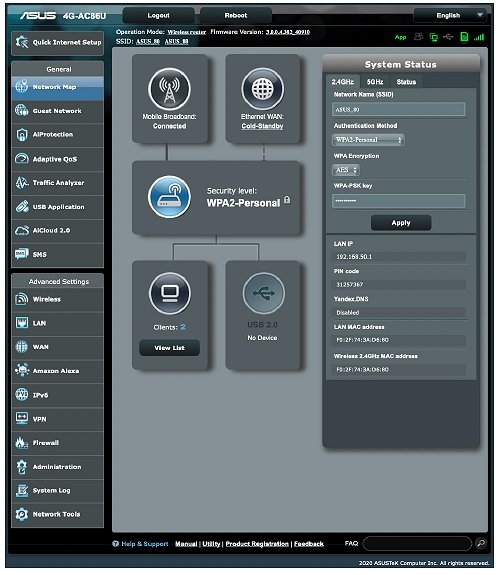
Task: Click the View List button
Action: 169,348
